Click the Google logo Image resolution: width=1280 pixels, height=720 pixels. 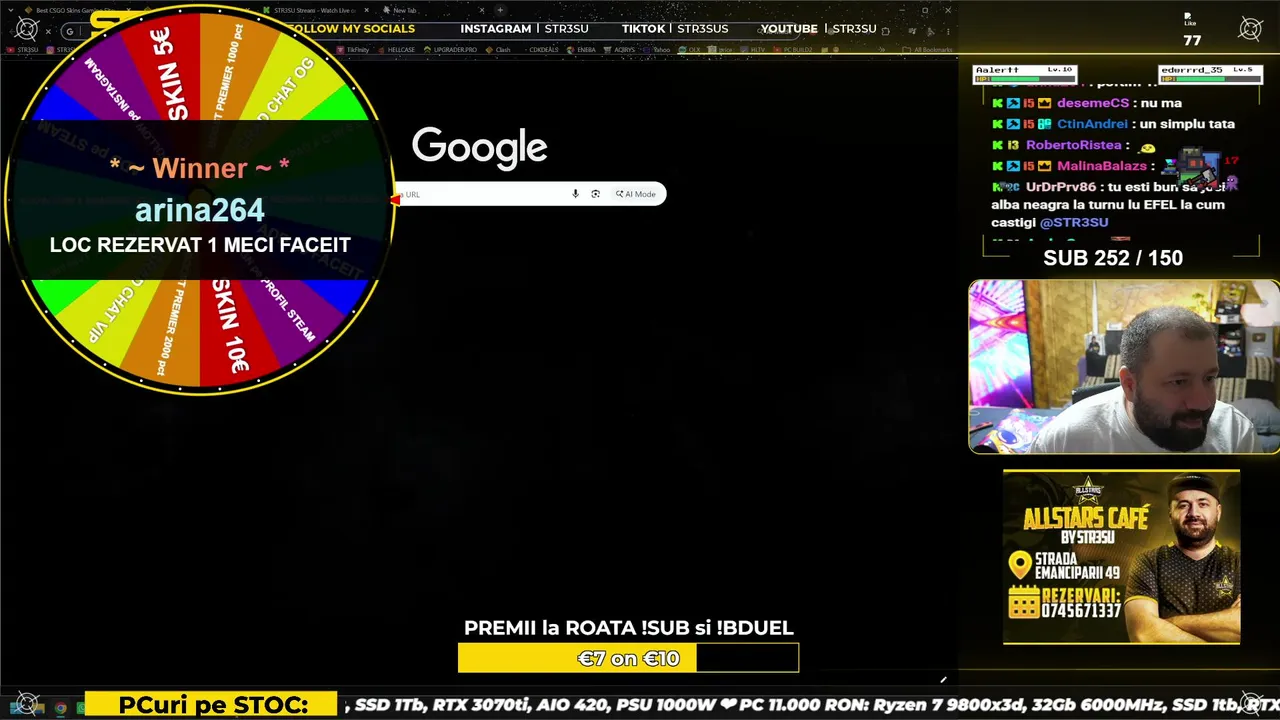pos(479,147)
